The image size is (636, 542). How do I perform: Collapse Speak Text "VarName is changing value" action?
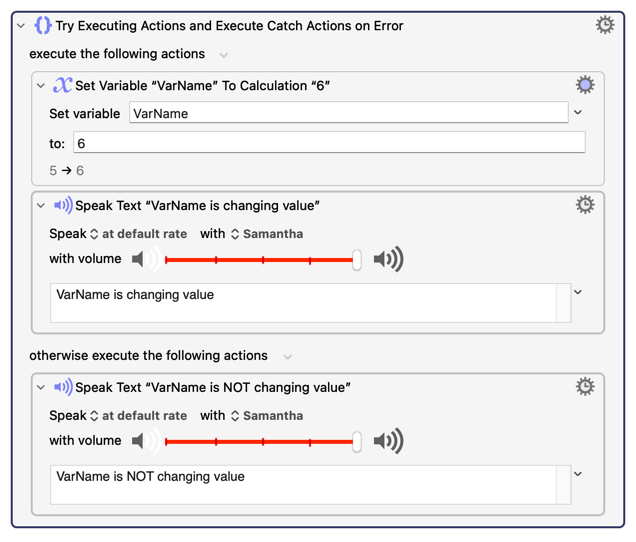pyautogui.click(x=41, y=206)
